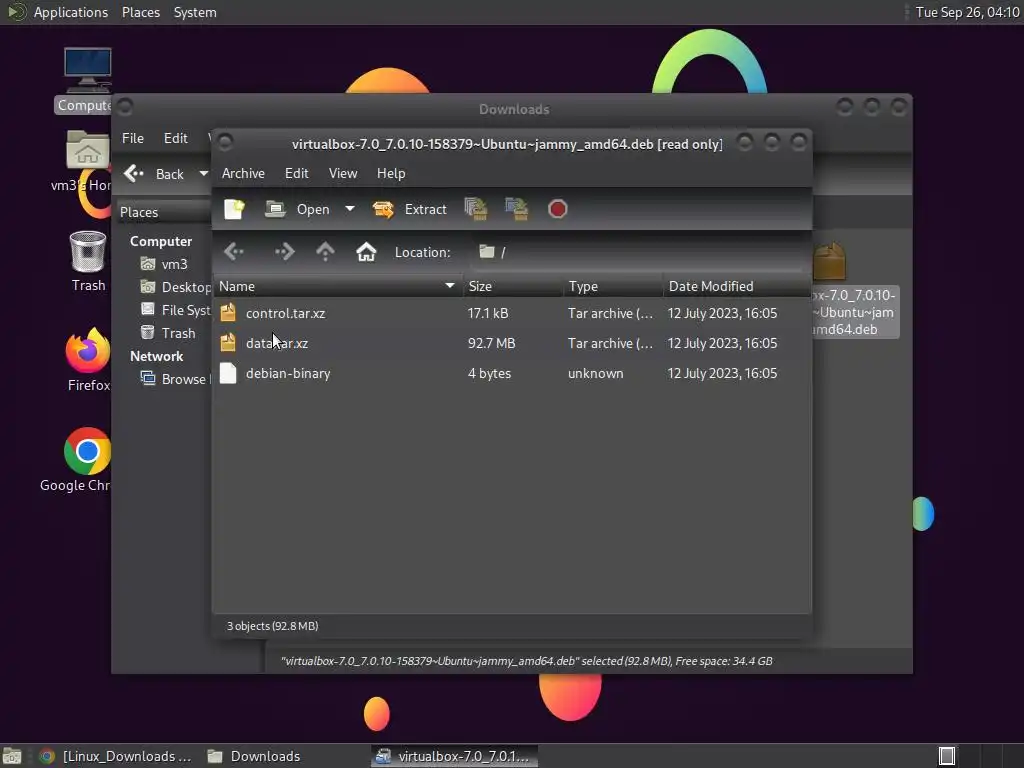Sort files by Type column

point(613,286)
